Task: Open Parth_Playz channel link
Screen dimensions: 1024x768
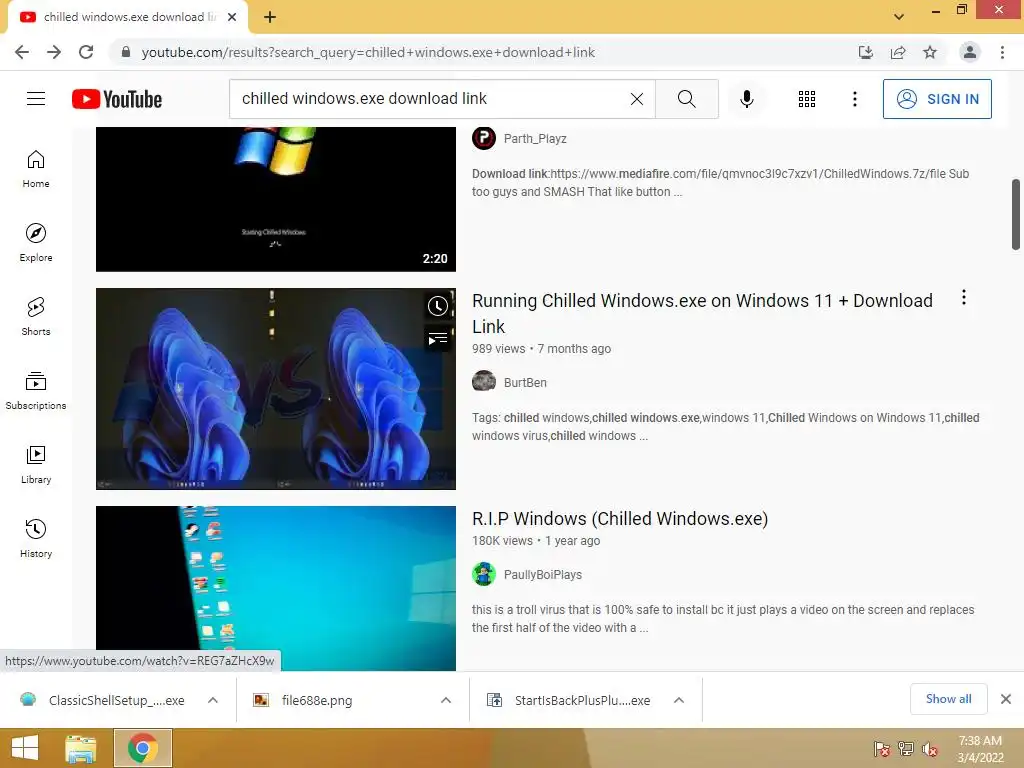Action: [x=535, y=138]
